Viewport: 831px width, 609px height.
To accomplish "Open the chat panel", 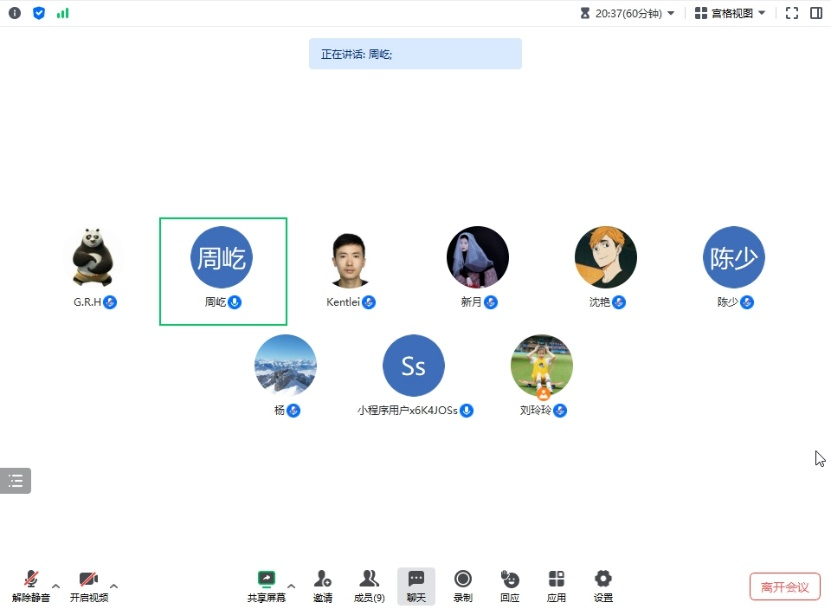I will tap(416, 586).
